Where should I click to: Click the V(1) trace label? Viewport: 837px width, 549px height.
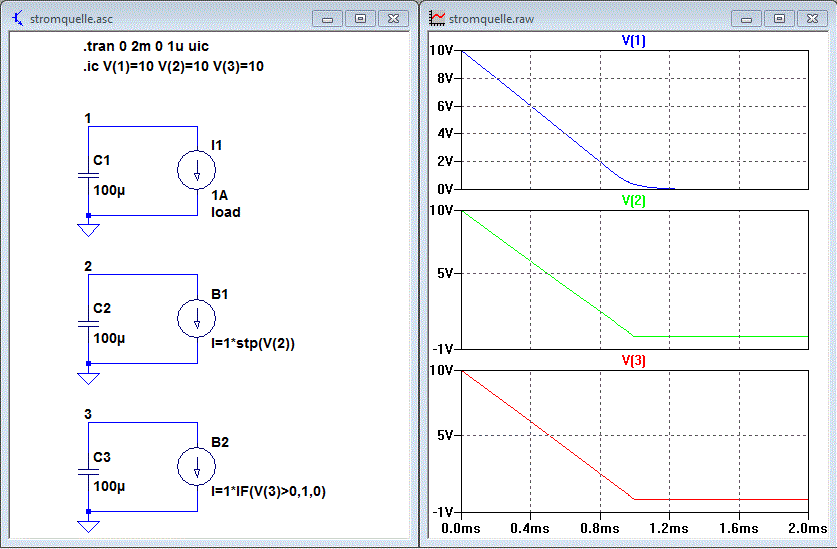click(x=634, y=41)
